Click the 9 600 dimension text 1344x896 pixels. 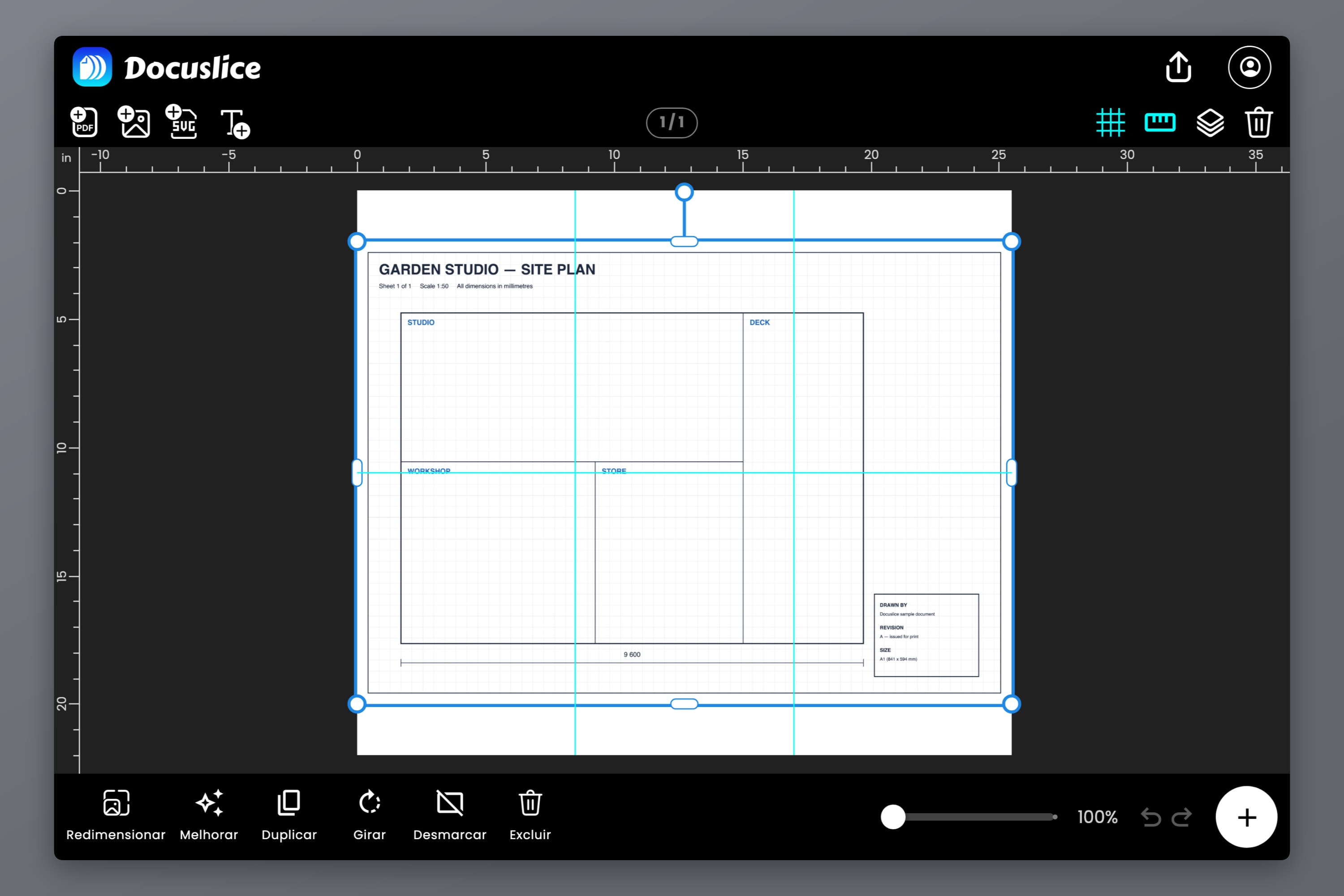(632, 654)
